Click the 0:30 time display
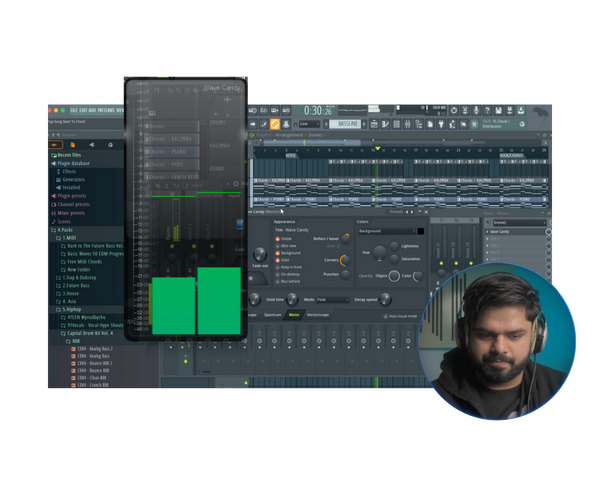The height and width of the screenshot is (480, 600). click(312, 110)
